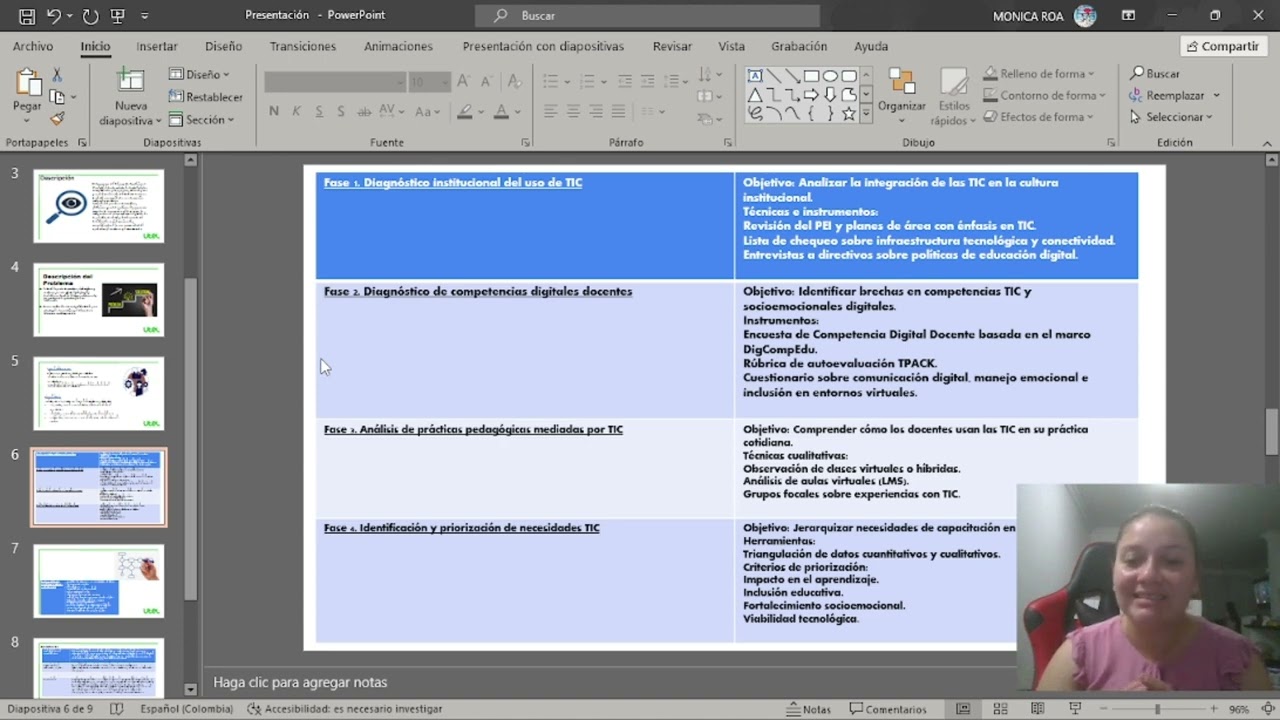
Task: Select the five-point star shape
Action: (x=849, y=114)
